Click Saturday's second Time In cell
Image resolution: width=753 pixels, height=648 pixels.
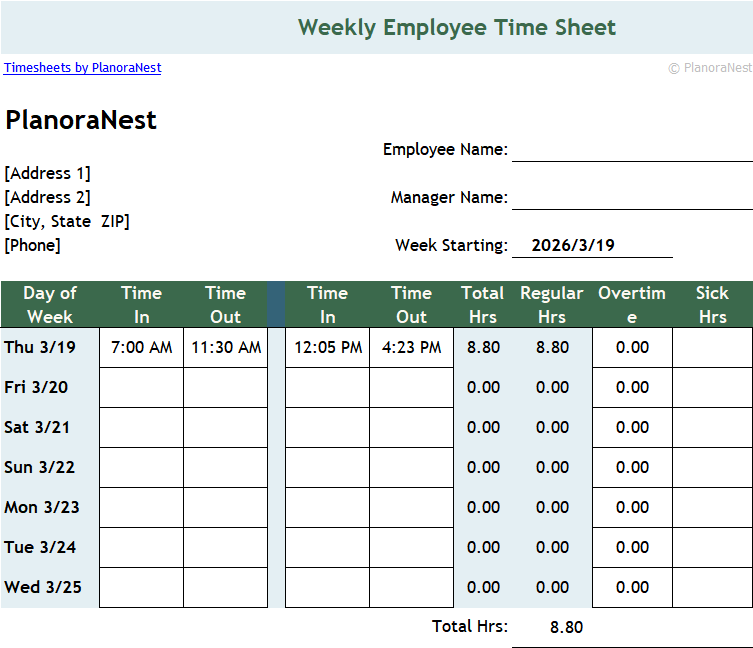coord(328,428)
